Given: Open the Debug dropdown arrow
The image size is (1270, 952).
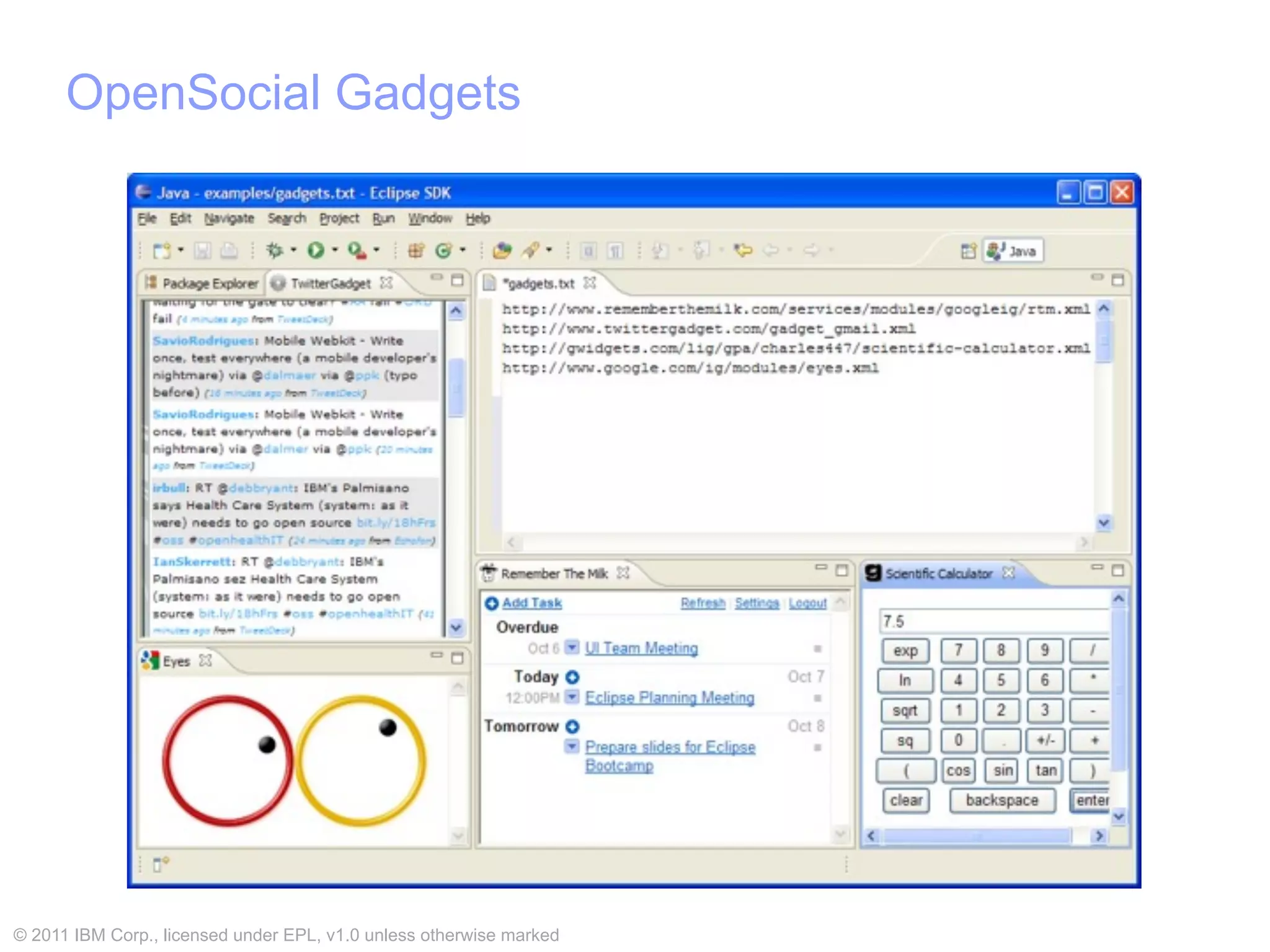Looking at the screenshot, I should pyautogui.click(x=293, y=250).
